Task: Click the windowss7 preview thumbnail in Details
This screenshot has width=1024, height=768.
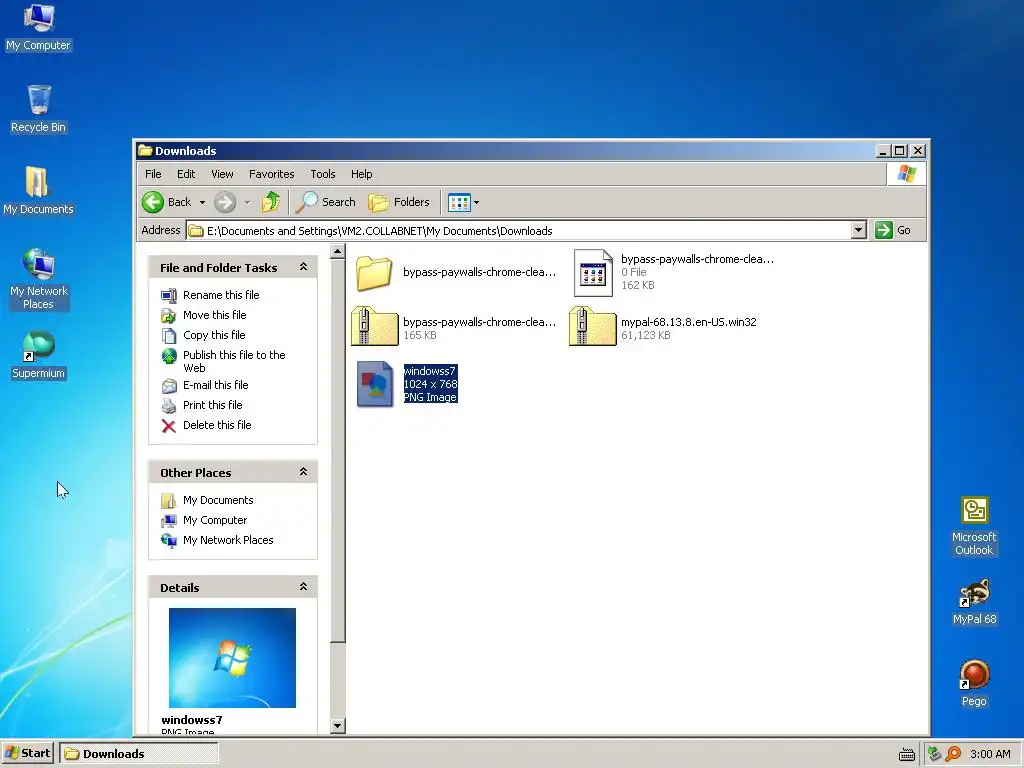Action: 232,658
